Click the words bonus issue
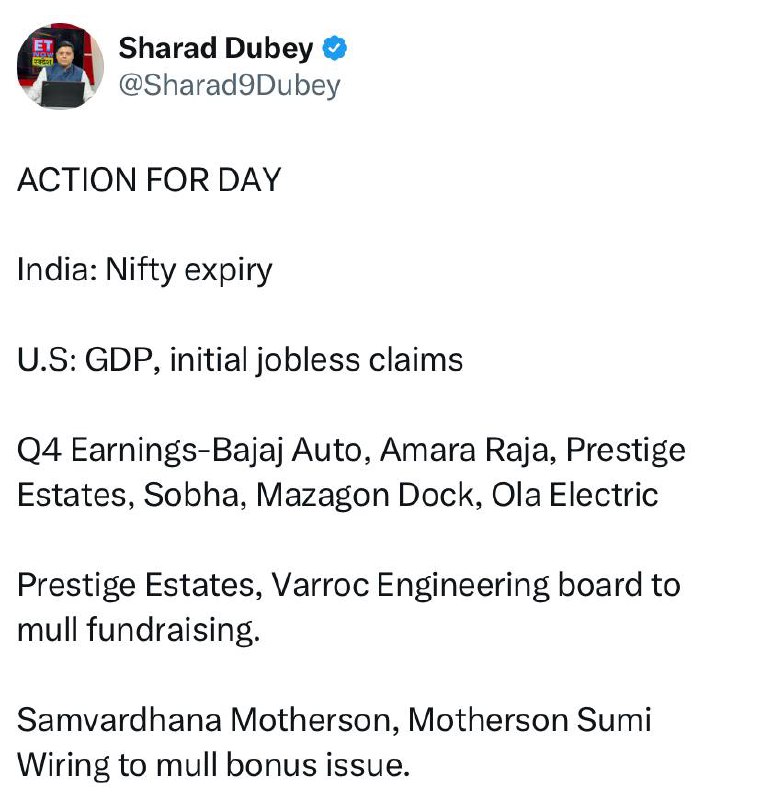The height and width of the screenshot is (800, 761). click(318, 765)
